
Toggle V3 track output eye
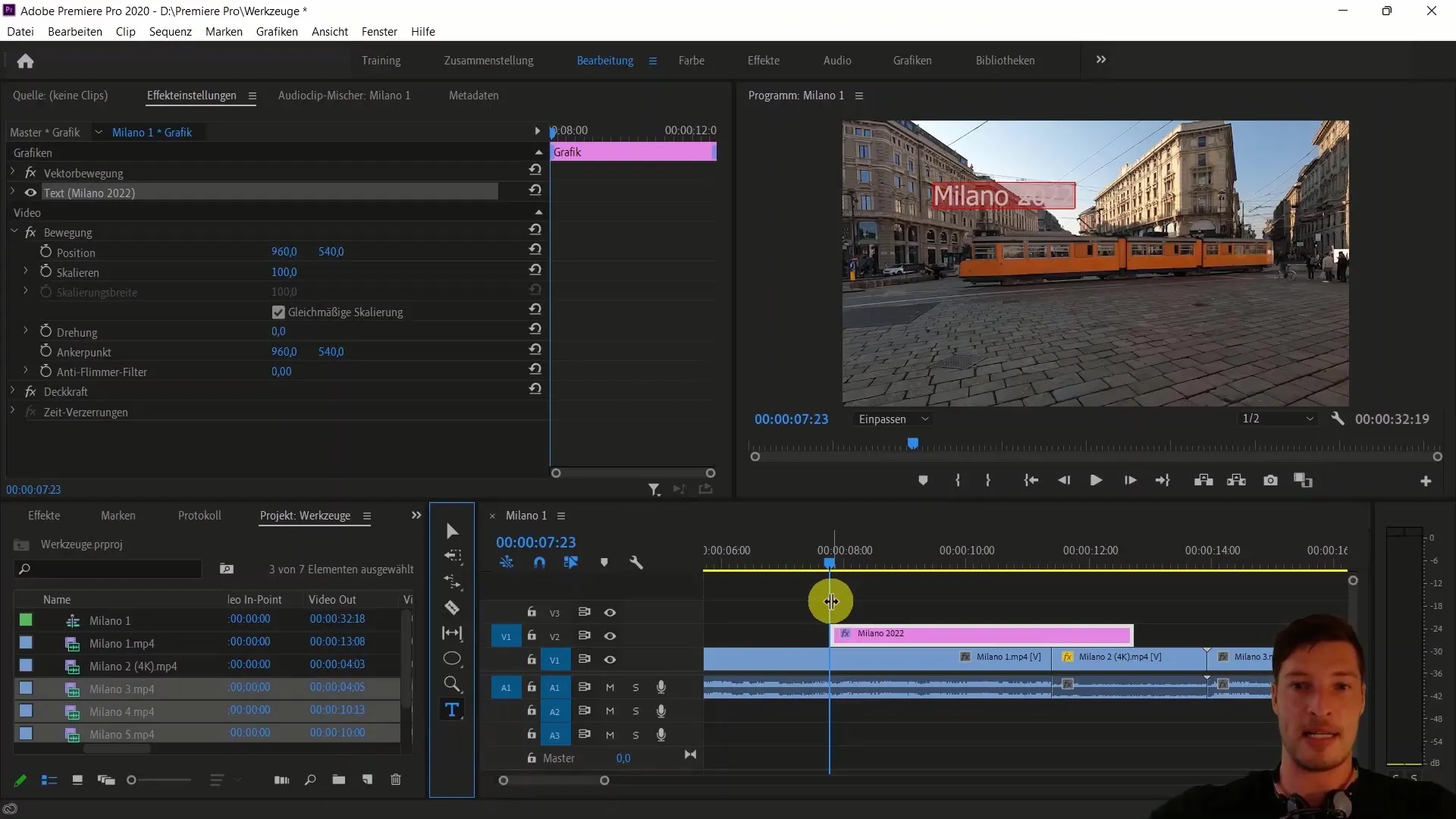click(610, 613)
